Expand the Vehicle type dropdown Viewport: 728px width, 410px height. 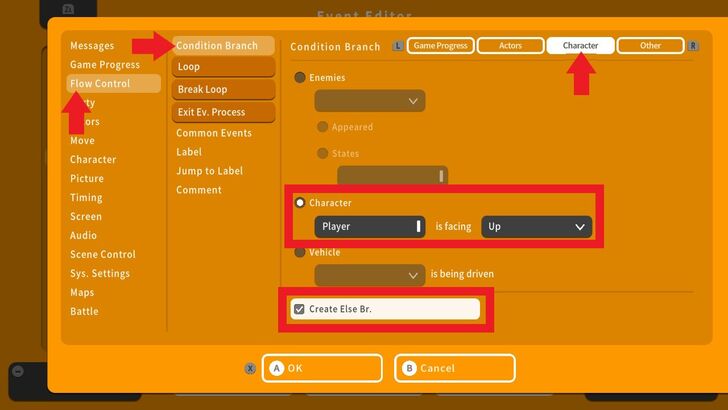tap(369, 275)
